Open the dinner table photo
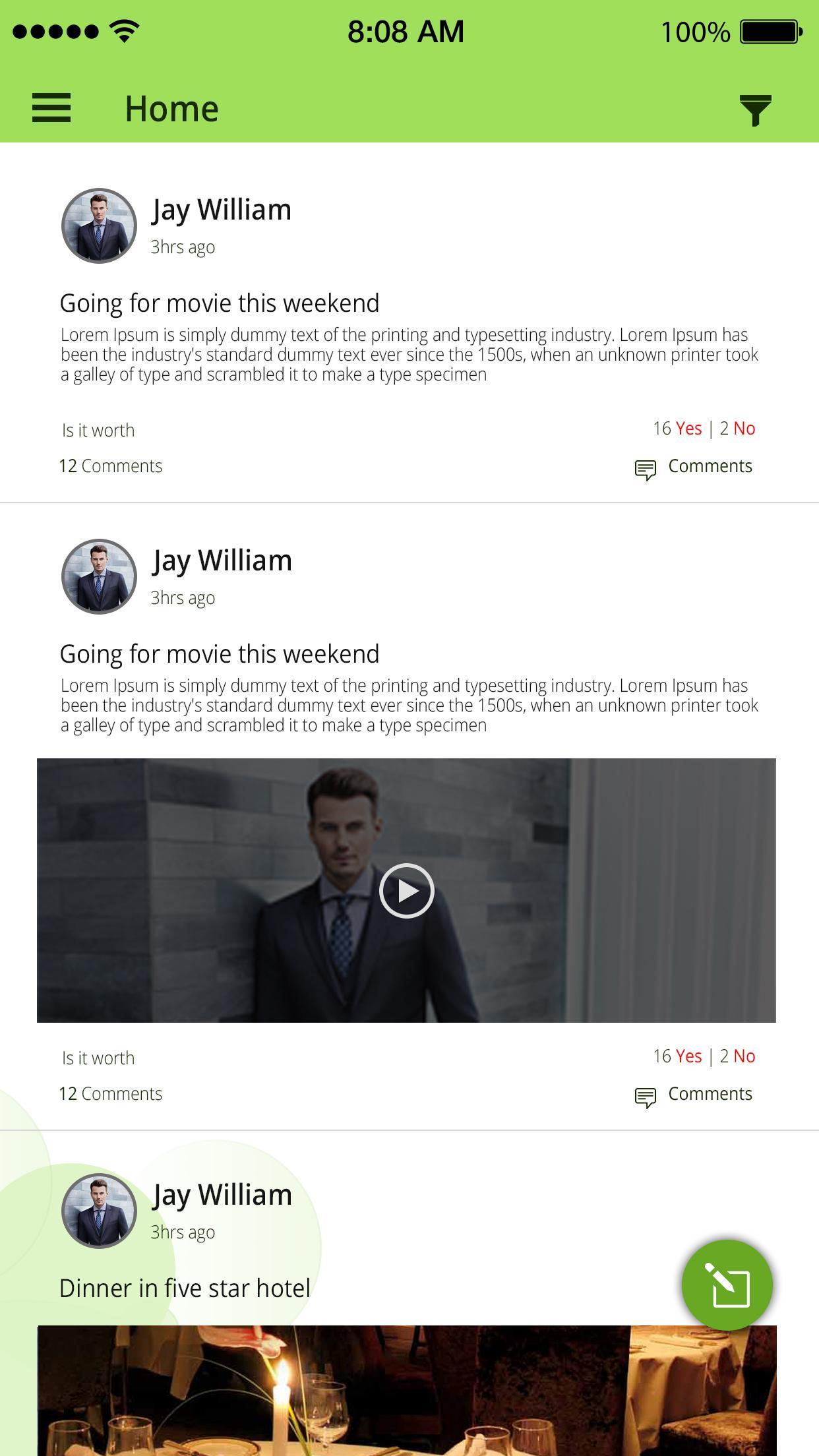 [x=407, y=1391]
